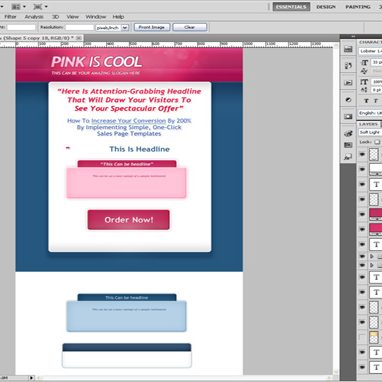Apply Faux Italic in Character panel
The width and height of the screenshot is (382, 382).
376,101
